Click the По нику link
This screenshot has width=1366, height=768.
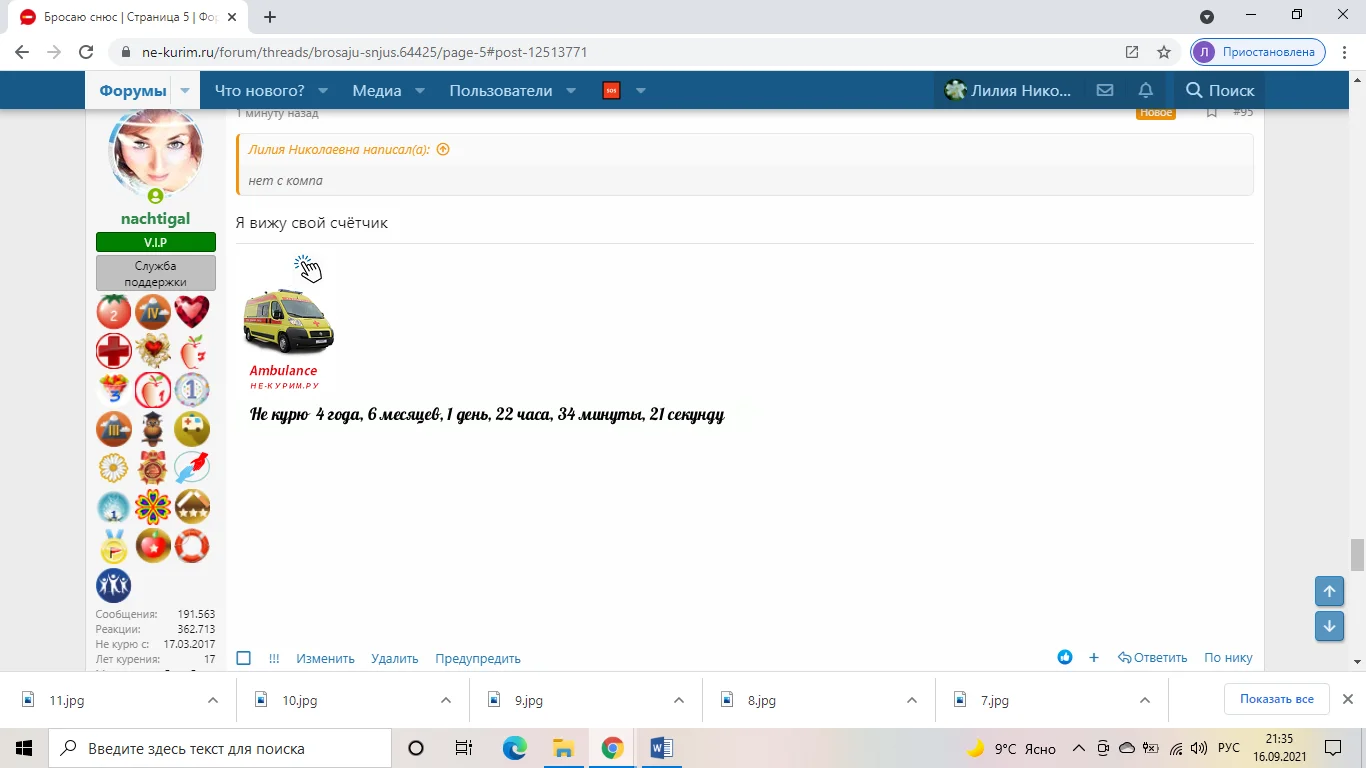pos(1228,657)
